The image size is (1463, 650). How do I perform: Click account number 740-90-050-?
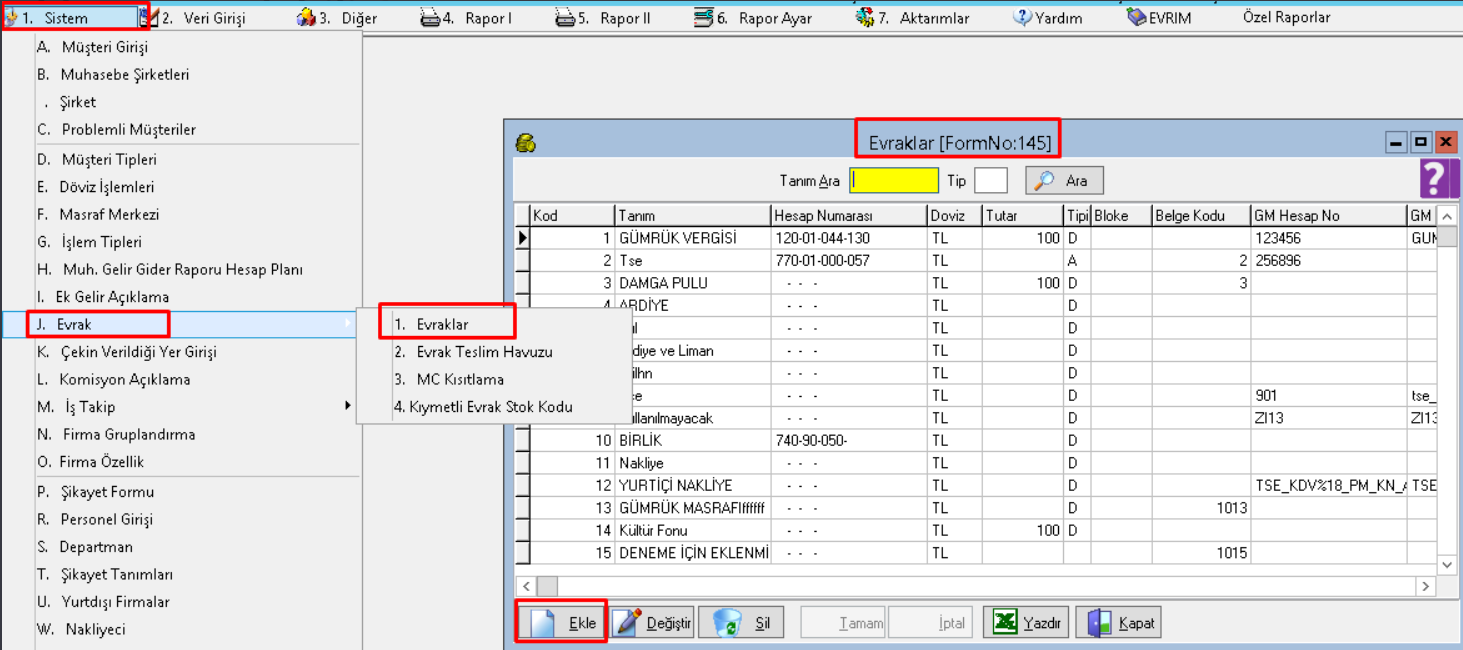tap(848, 440)
